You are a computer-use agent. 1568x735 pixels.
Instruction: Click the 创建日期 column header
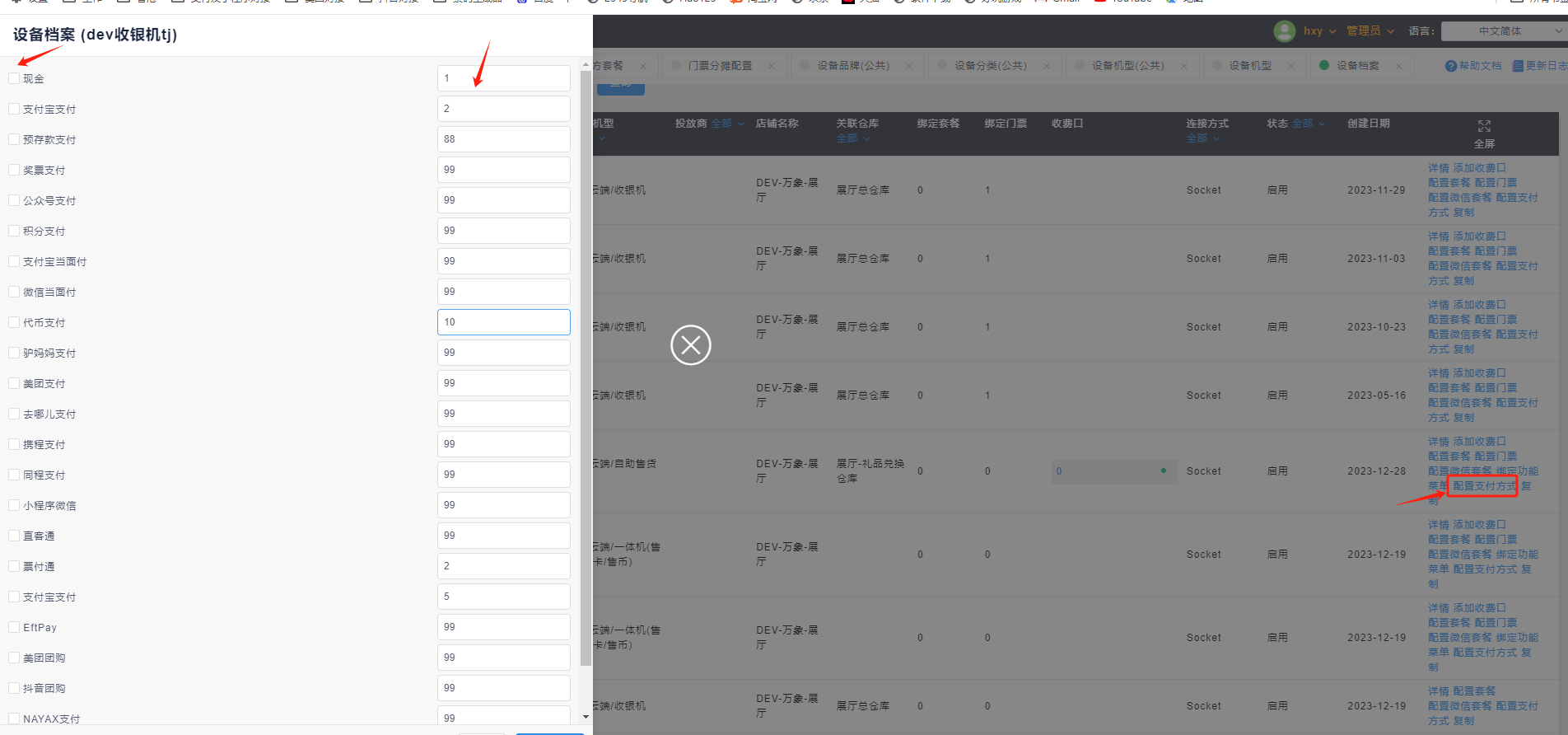click(1369, 124)
